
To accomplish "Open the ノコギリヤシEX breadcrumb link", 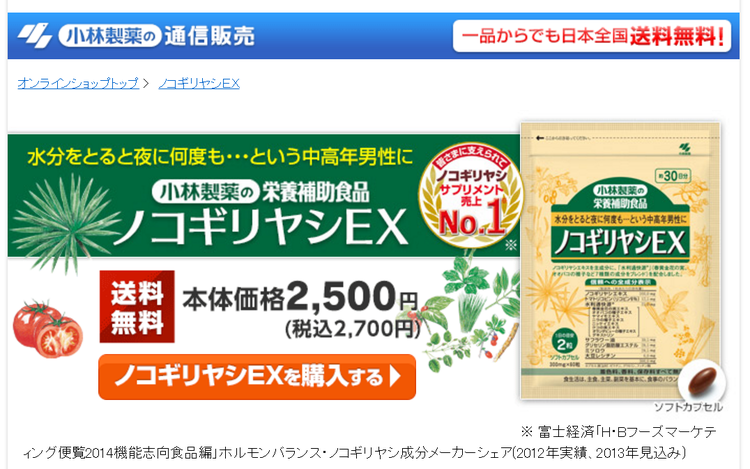I will [x=199, y=83].
